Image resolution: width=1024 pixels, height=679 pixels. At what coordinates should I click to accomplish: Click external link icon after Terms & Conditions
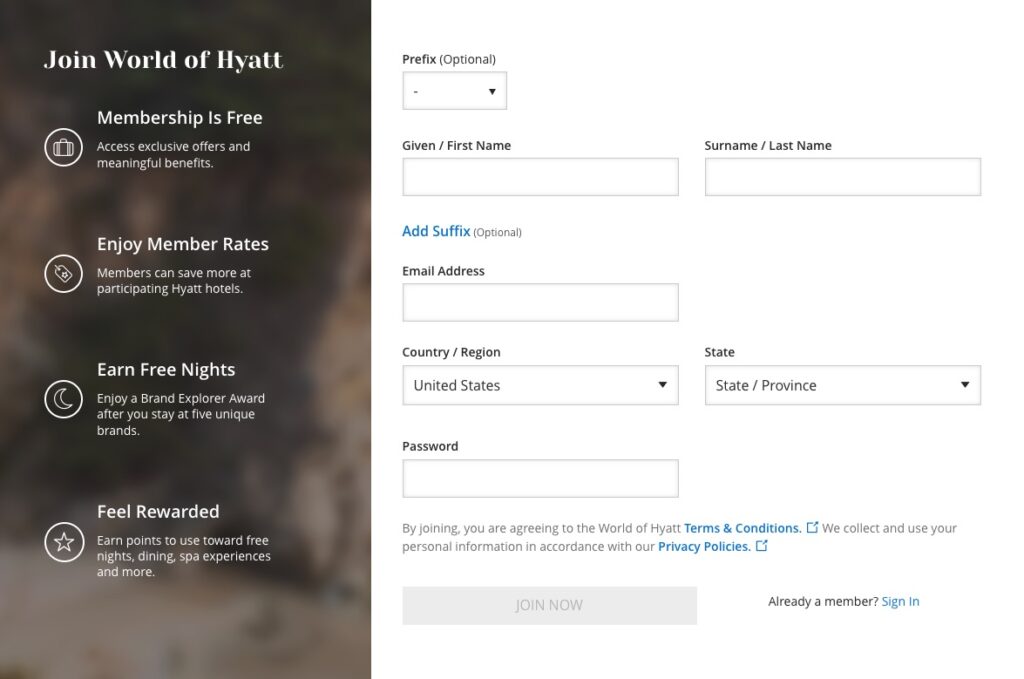click(812, 528)
